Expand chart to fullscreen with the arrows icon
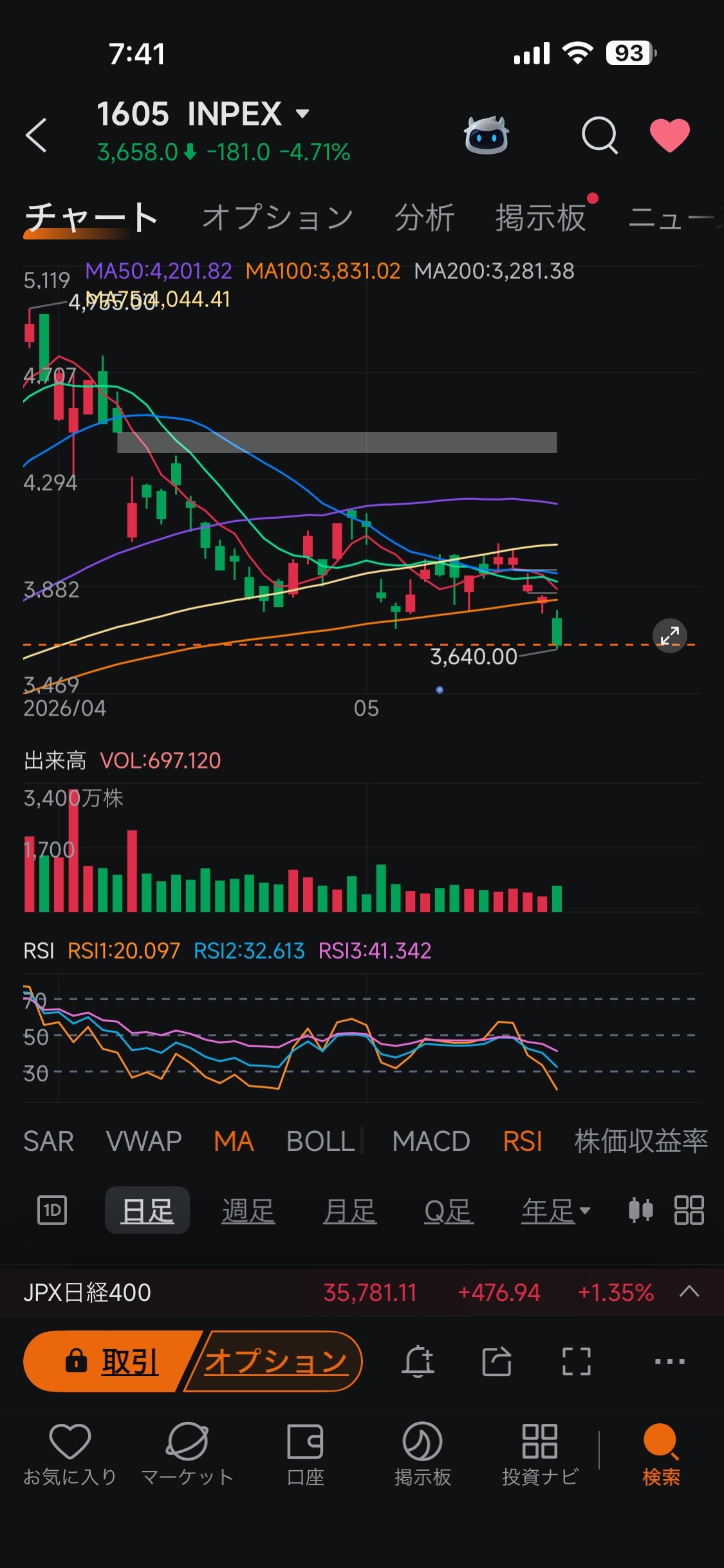 [x=669, y=636]
